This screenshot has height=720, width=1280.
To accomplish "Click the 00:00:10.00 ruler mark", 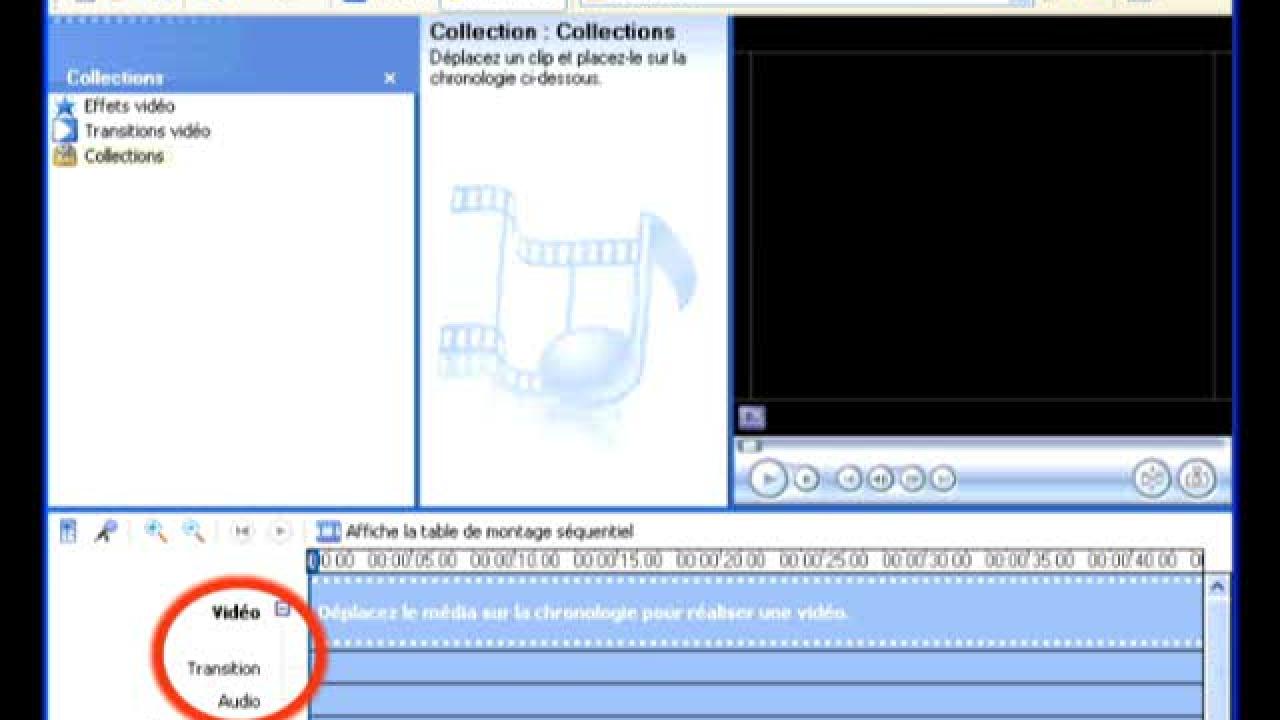I will 515,561.
